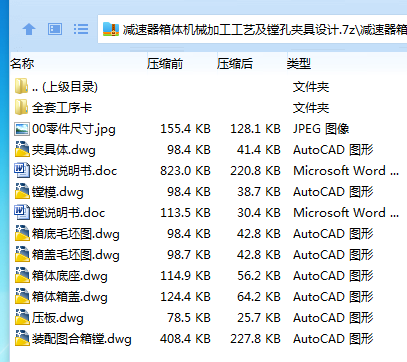Click the dwg icon of 夹具体.dwg
407x362 pixels.
[22, 149]
